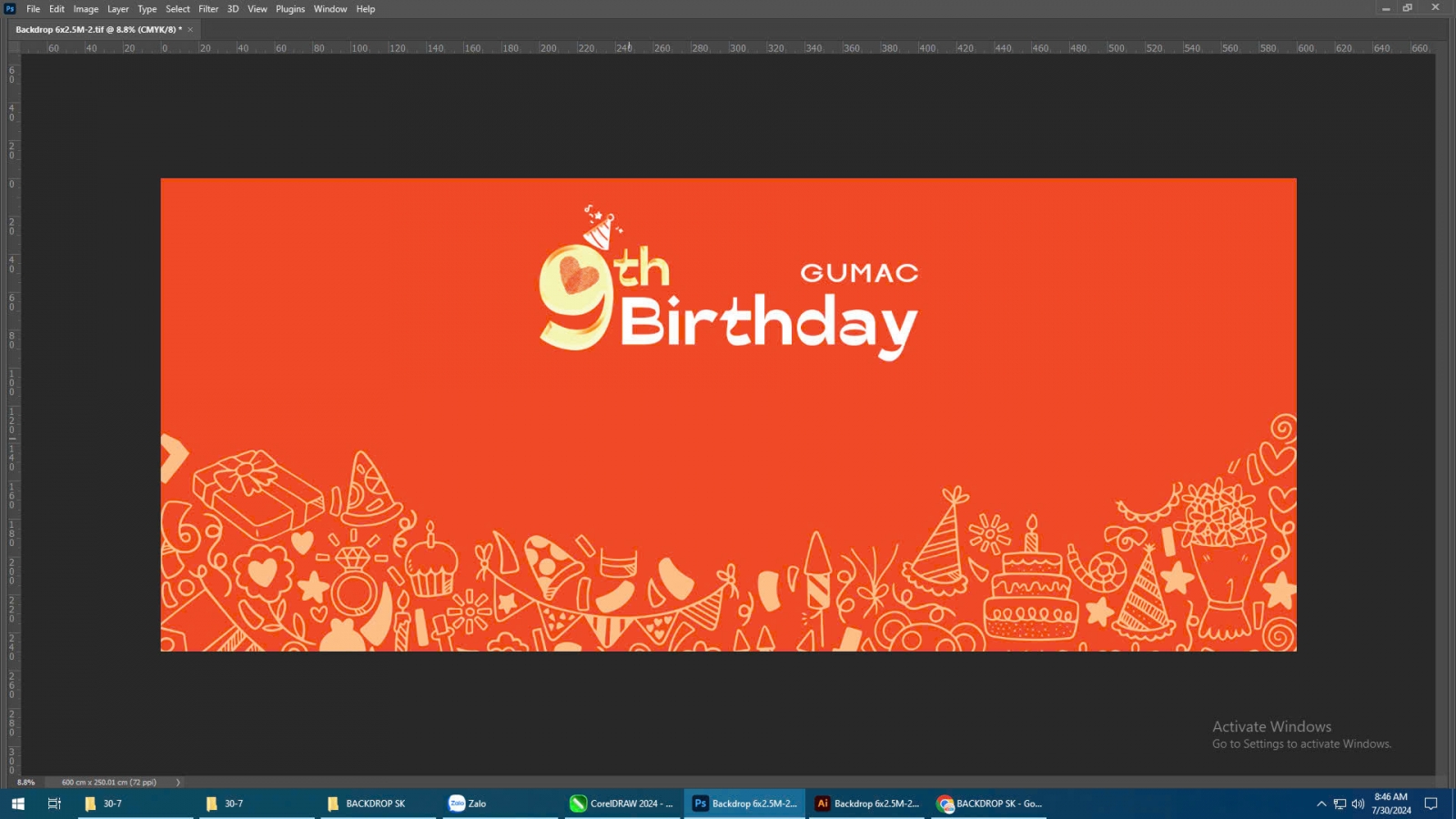Open the 3D menu
1456x819 pixels.
[233, 9]
